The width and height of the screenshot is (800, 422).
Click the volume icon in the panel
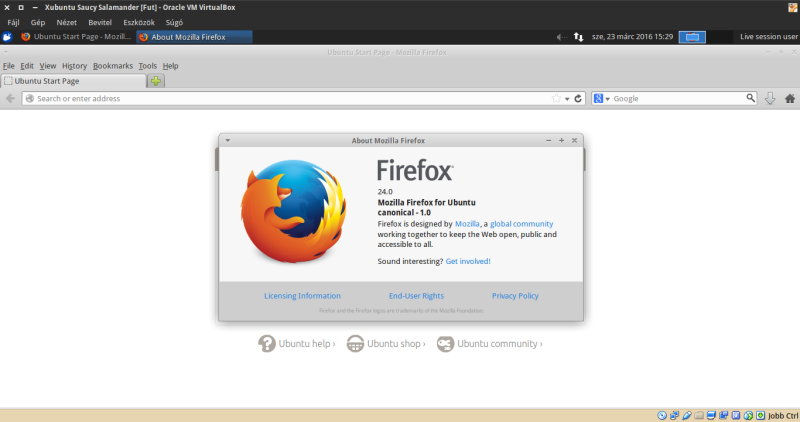(x=561, y=37)
